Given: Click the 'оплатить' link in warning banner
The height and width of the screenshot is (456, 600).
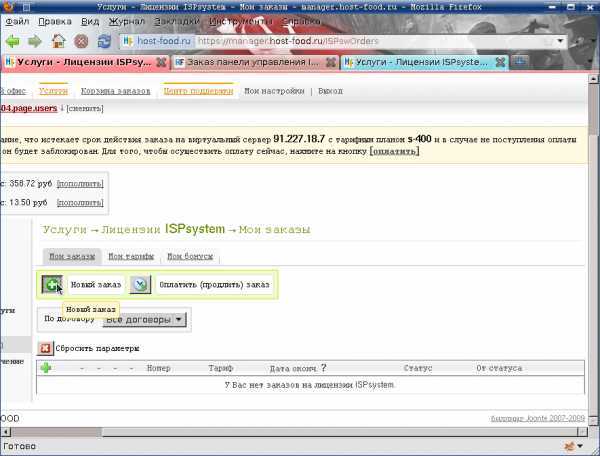Looking at the screenshot, I should pyautogui.click(x=394, y=151).
